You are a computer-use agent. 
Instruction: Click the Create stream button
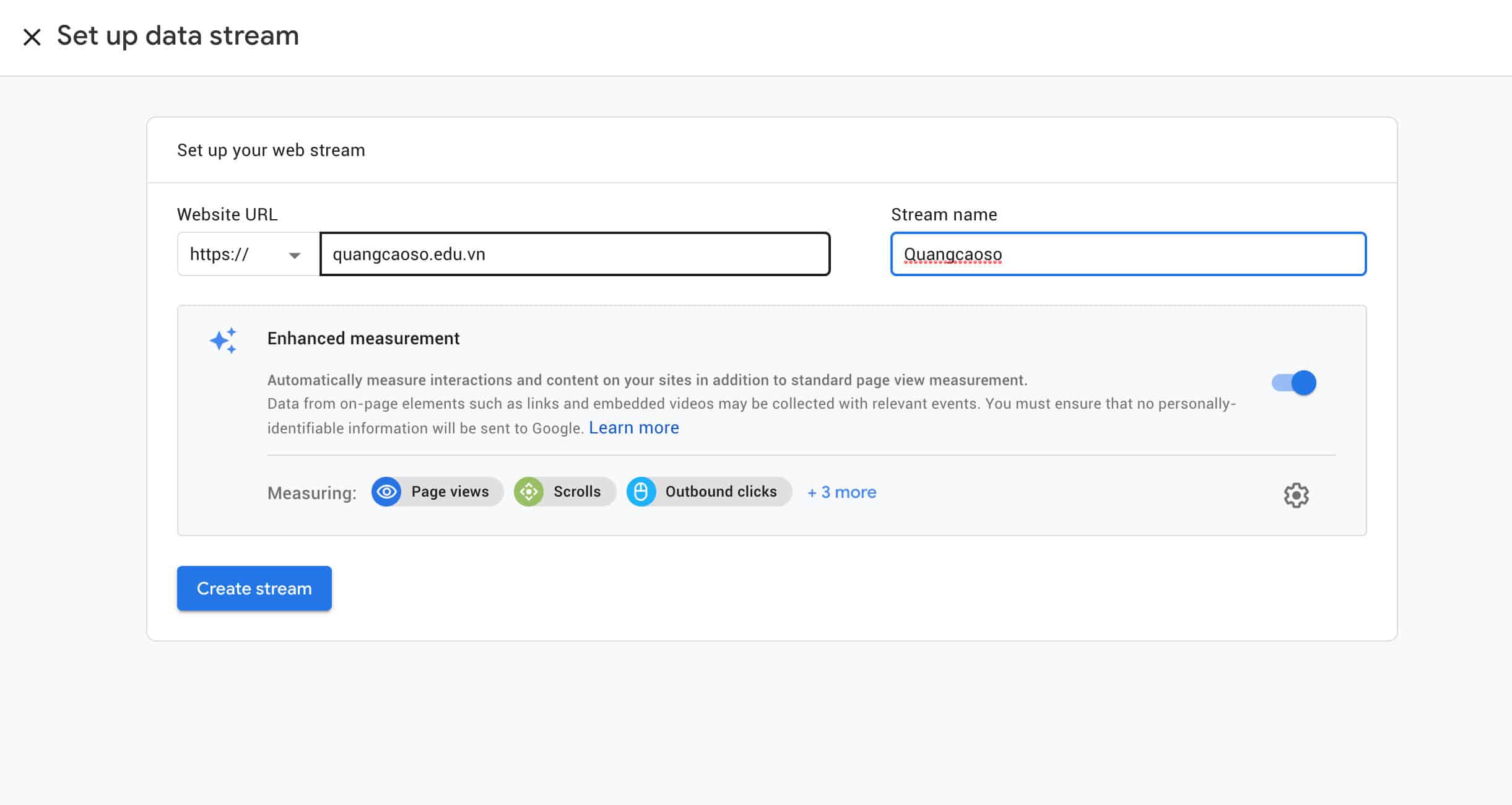pyautogui.click(x=254, y=588)
